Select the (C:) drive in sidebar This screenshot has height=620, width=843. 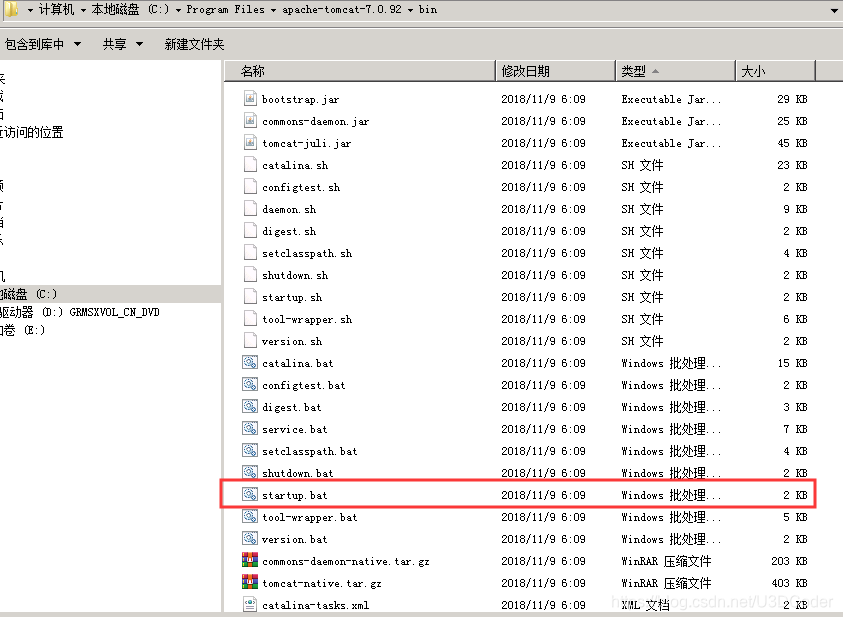point(110,294)
